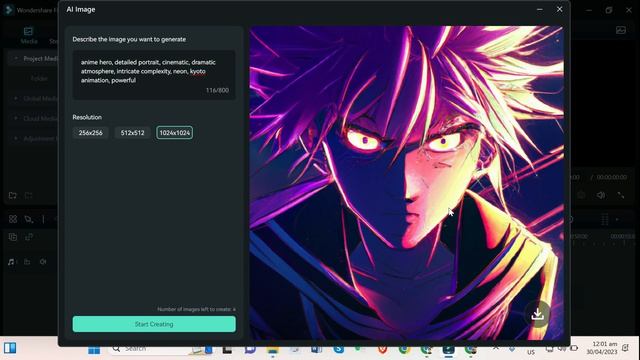Download the generated anime image
The height and width of the screenshot is (360, 640).
[538, 314]
